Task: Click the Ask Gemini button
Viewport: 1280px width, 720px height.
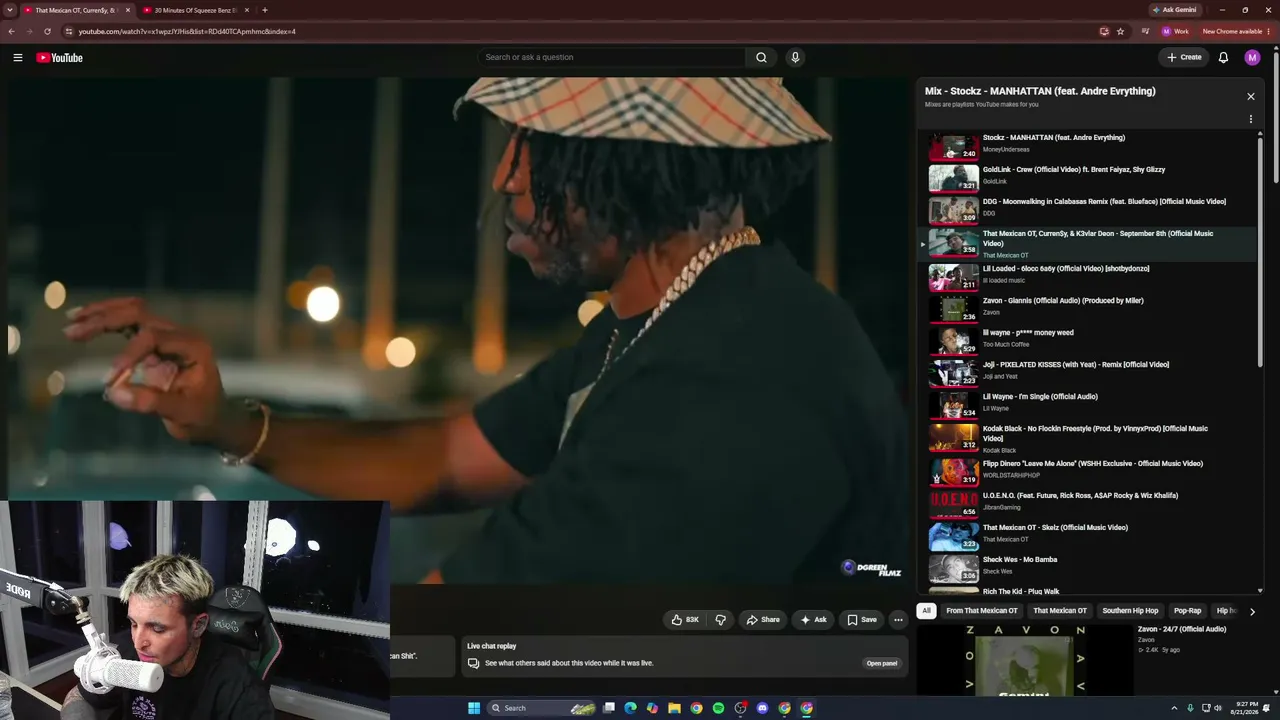Action: point(1174,10)
